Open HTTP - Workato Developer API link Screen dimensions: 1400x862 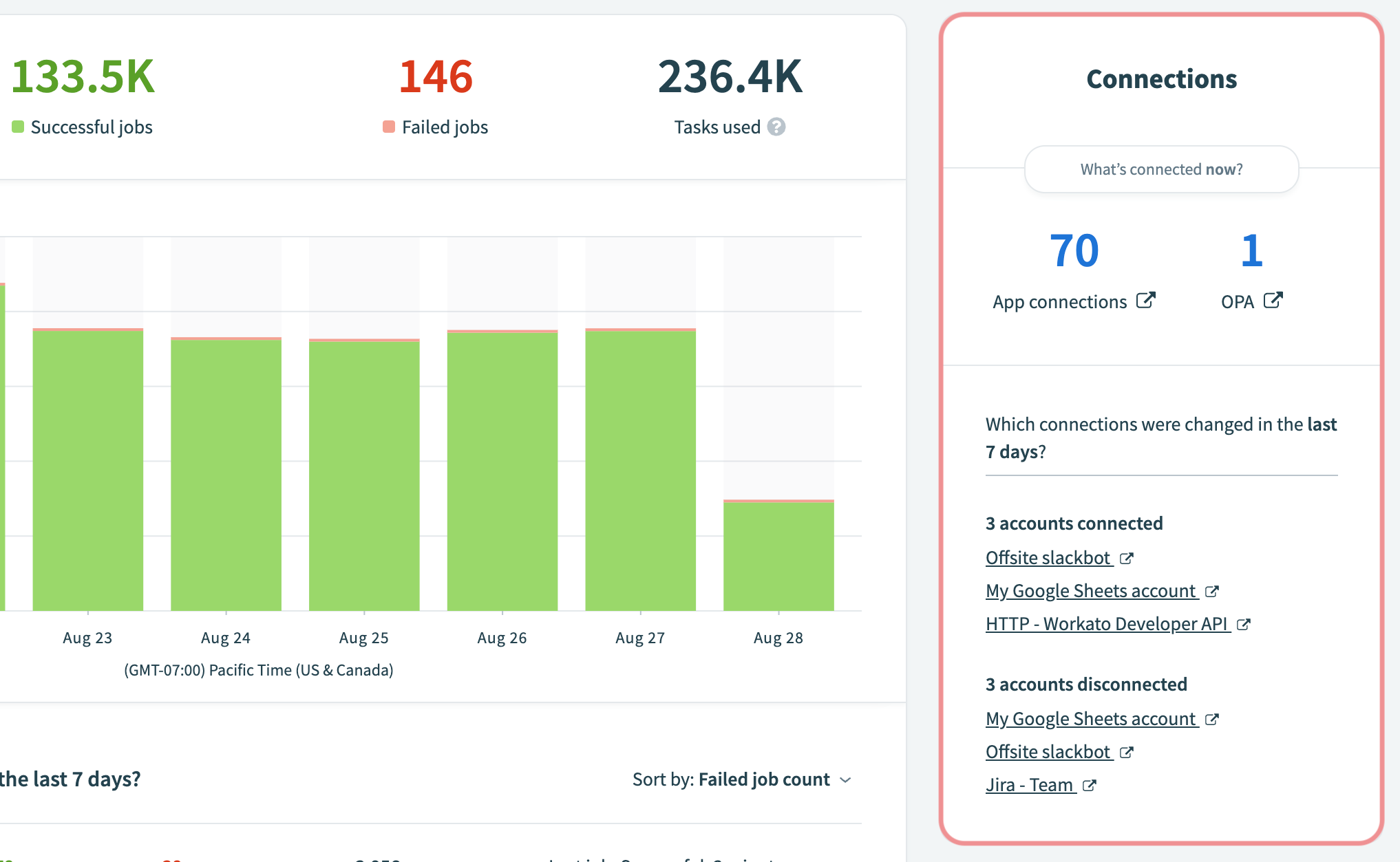(1107, 624)
